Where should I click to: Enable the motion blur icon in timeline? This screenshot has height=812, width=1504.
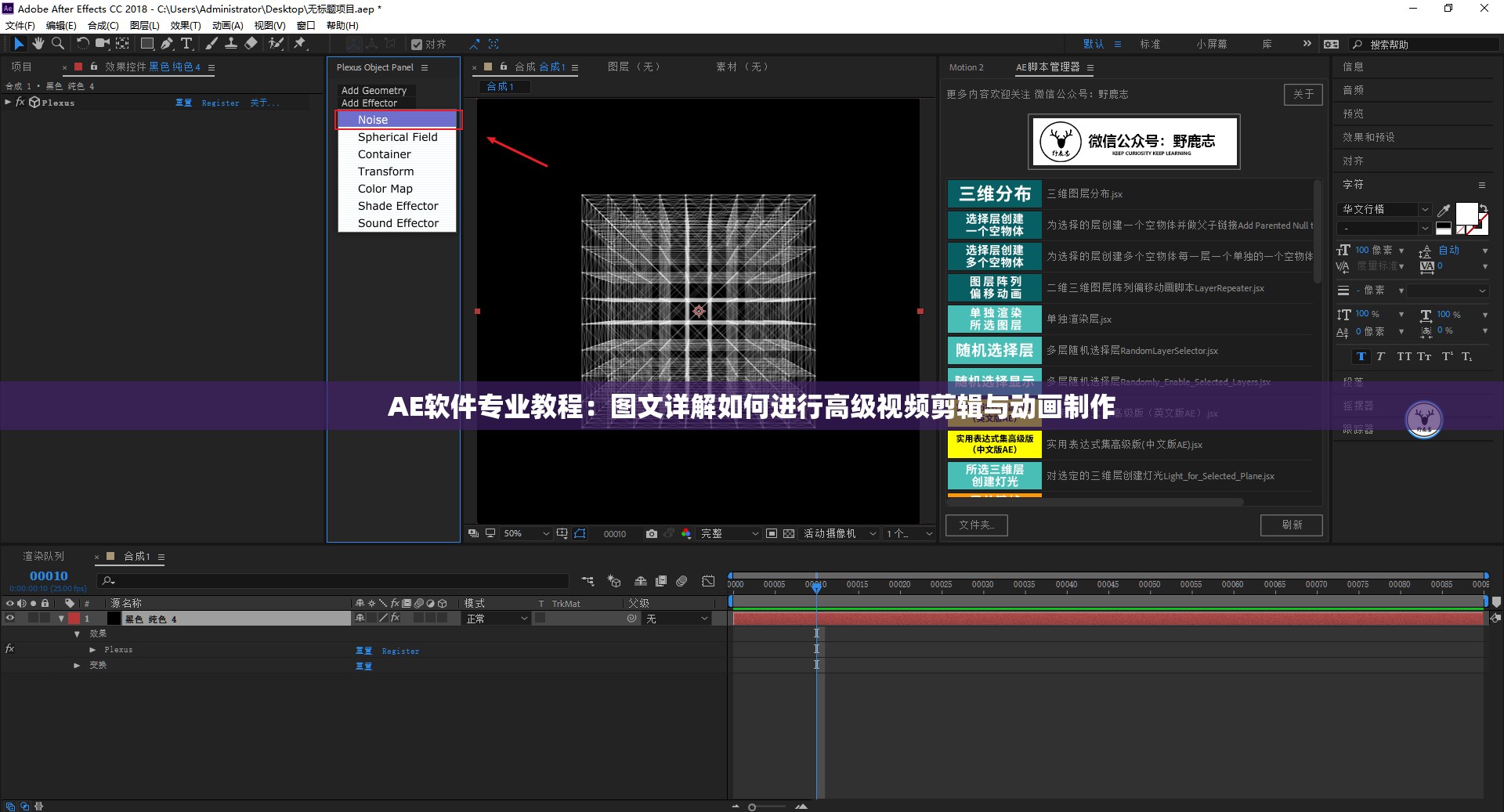tap(681, 581)
